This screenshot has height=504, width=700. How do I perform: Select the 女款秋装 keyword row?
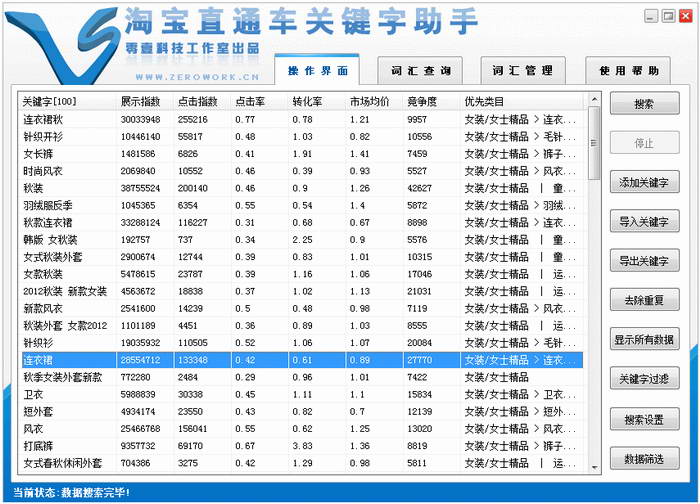[302, 274]
